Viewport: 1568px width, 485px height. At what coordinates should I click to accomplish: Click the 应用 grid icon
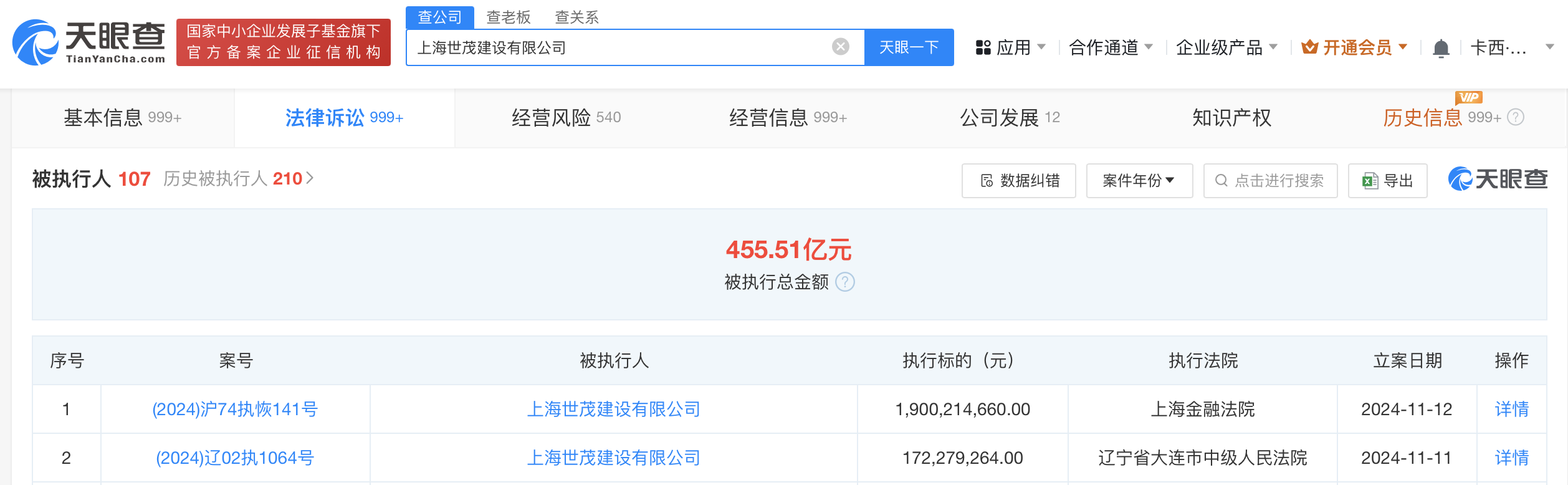coord(983,47)
